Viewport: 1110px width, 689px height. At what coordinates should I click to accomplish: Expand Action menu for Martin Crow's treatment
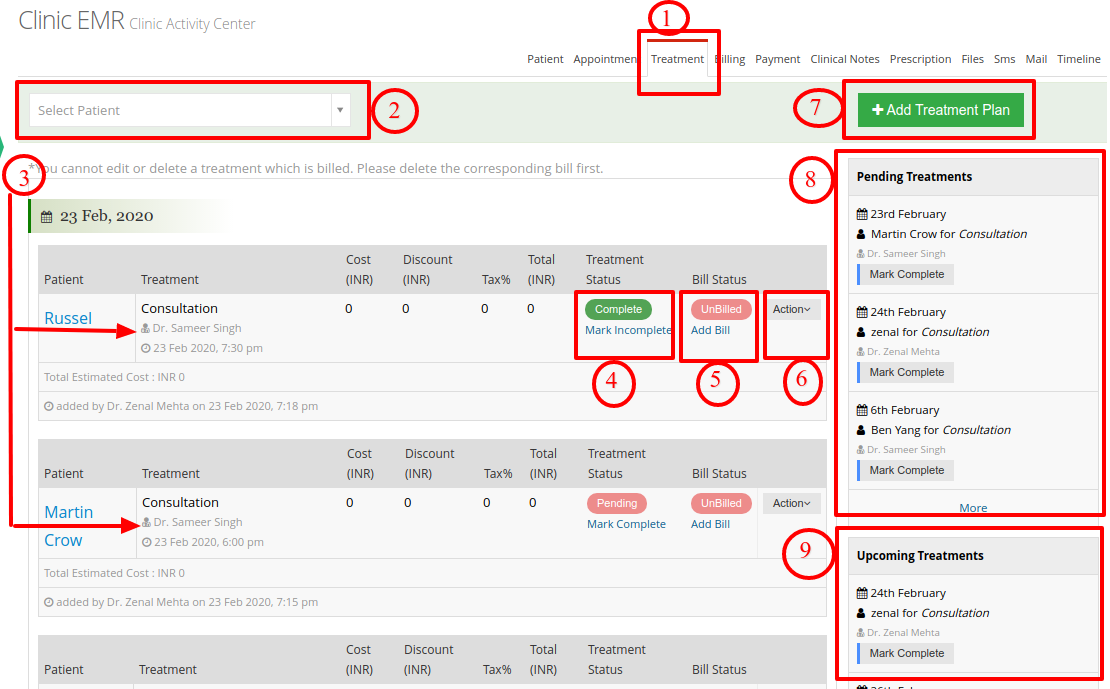(x=791, y=503)
